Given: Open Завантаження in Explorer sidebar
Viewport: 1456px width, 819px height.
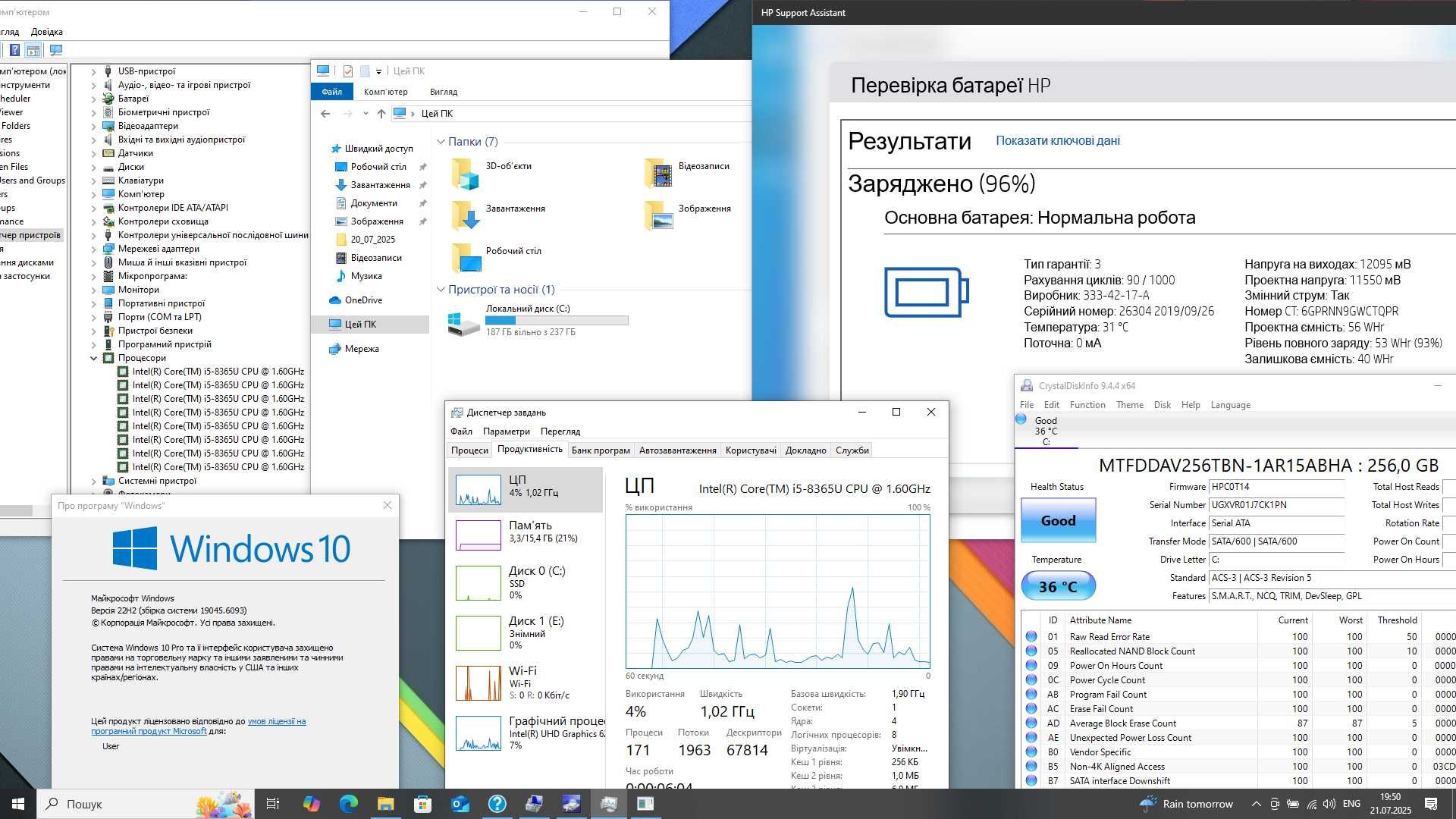Looking at the screenshot, I should click(380, 185).
